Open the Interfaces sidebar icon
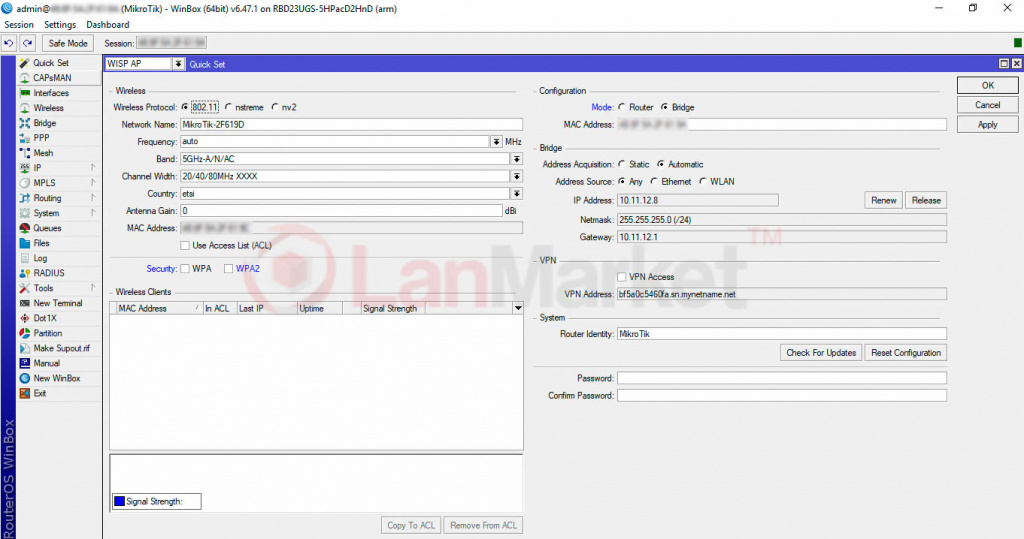Viewport: 1024px width, 539px height. click(x=25, y=93)
